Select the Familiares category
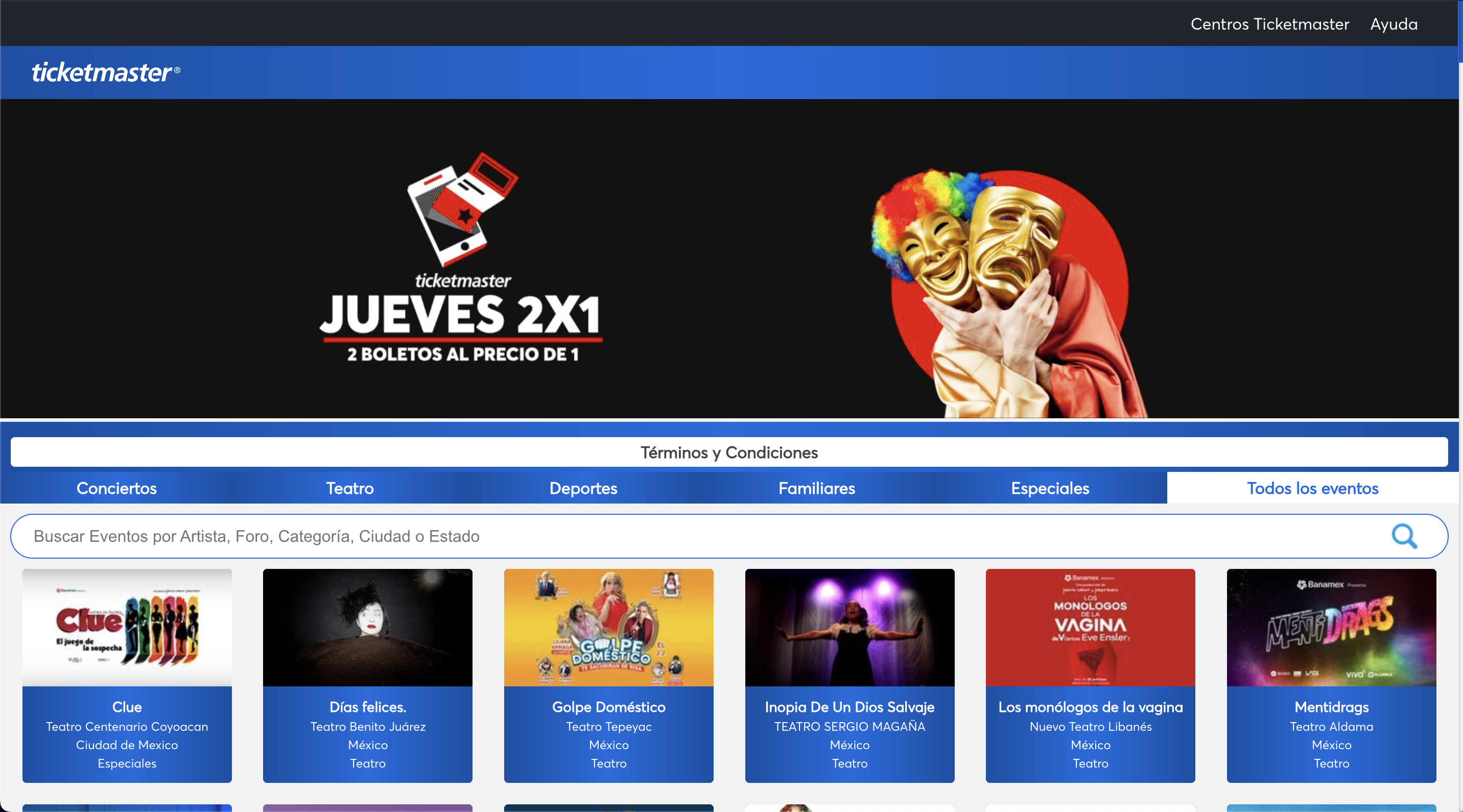 [x=816, y=488]
